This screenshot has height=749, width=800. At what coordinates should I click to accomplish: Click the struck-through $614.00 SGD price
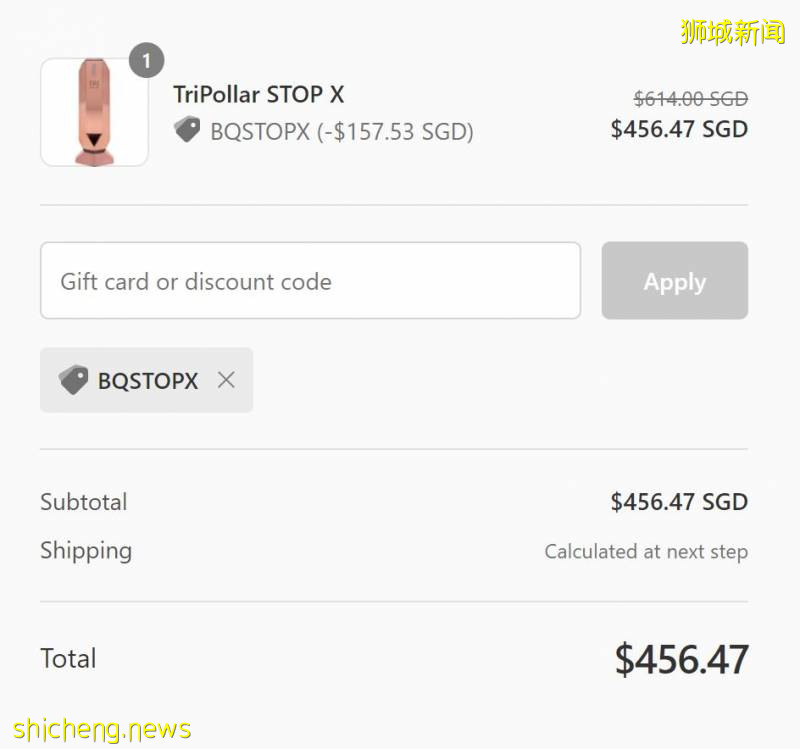(691, 99)
